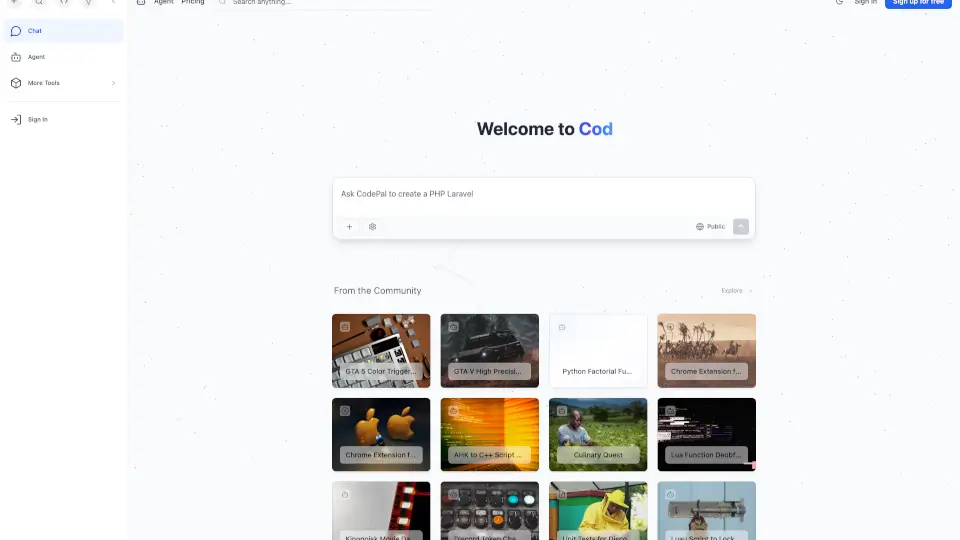960x540 pixels.
Task: Click the plus attachment icon in prompt box
Action: coord(349,227)
